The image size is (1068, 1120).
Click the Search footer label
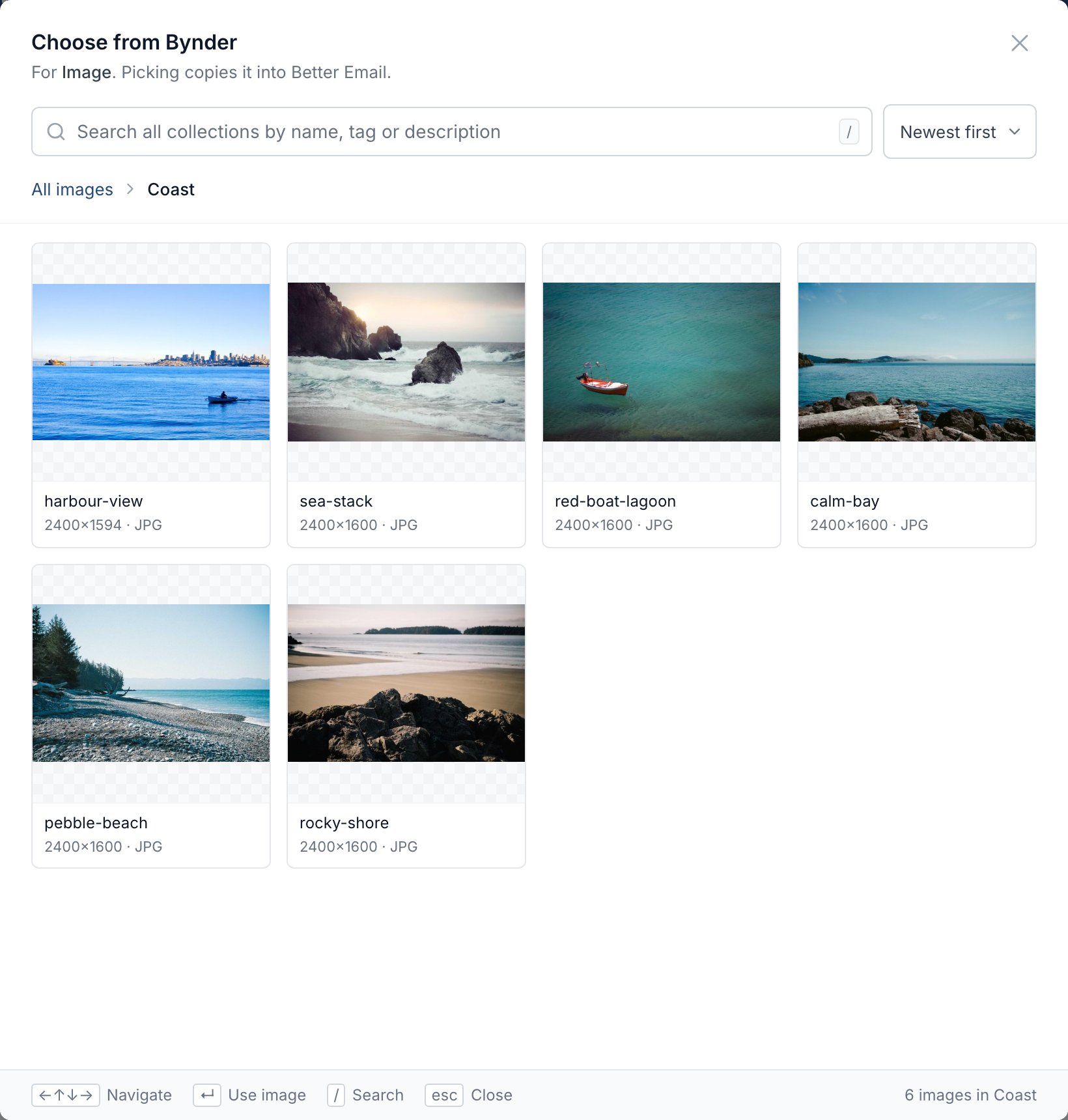click(x=378, y=1095)
